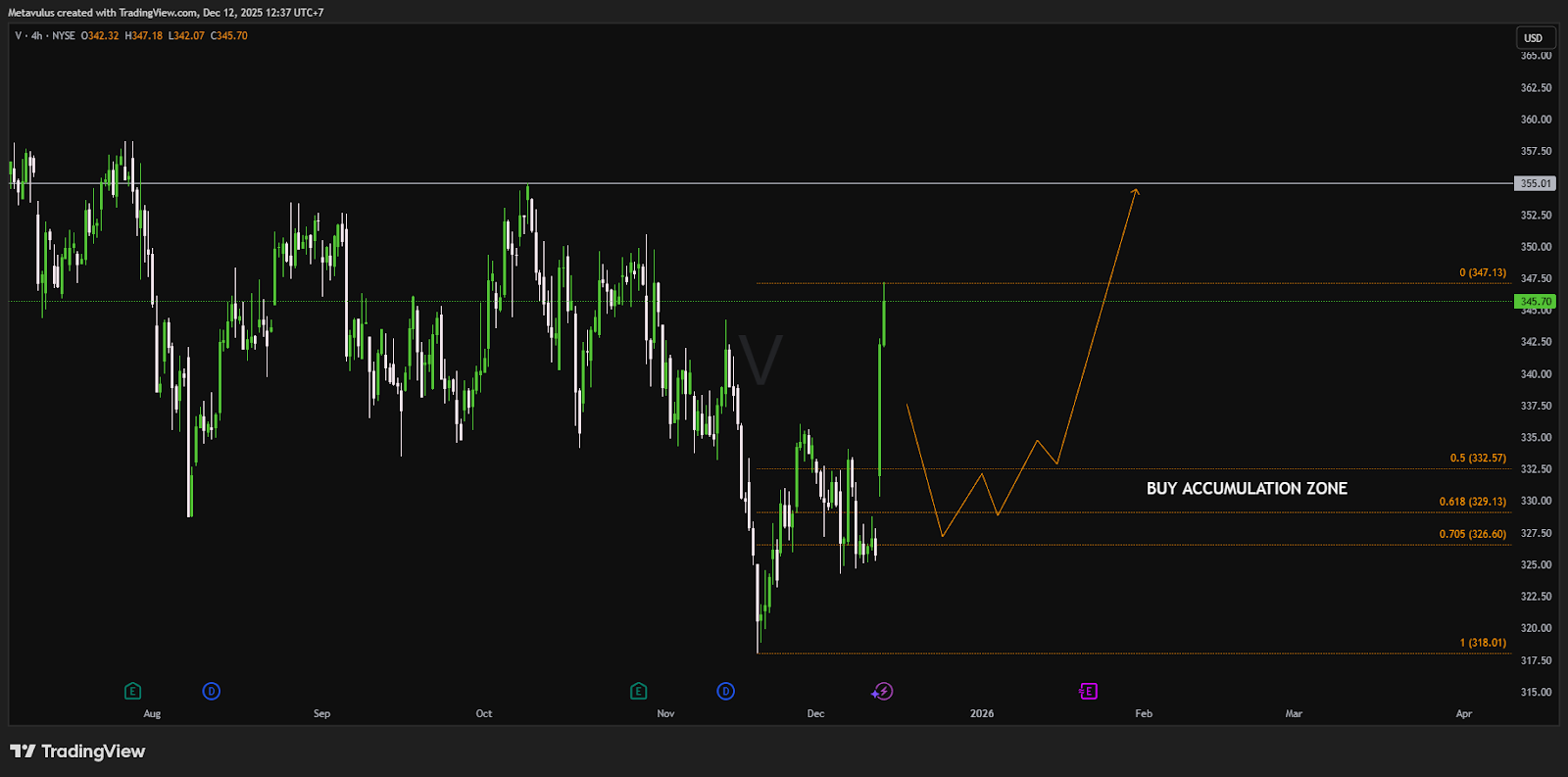Screen dimensions: 1568x777
Task: Click the 2026 label on time axis
Action: (x=982, y=713)
